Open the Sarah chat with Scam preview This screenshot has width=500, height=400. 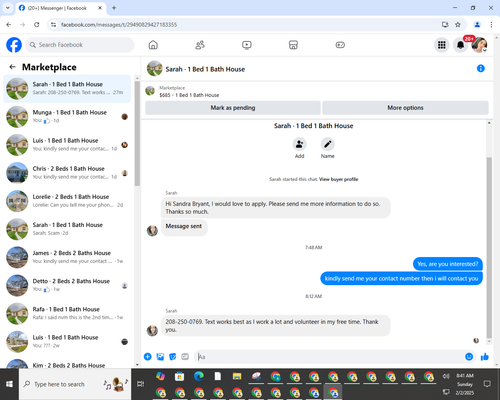pos(67,229)
